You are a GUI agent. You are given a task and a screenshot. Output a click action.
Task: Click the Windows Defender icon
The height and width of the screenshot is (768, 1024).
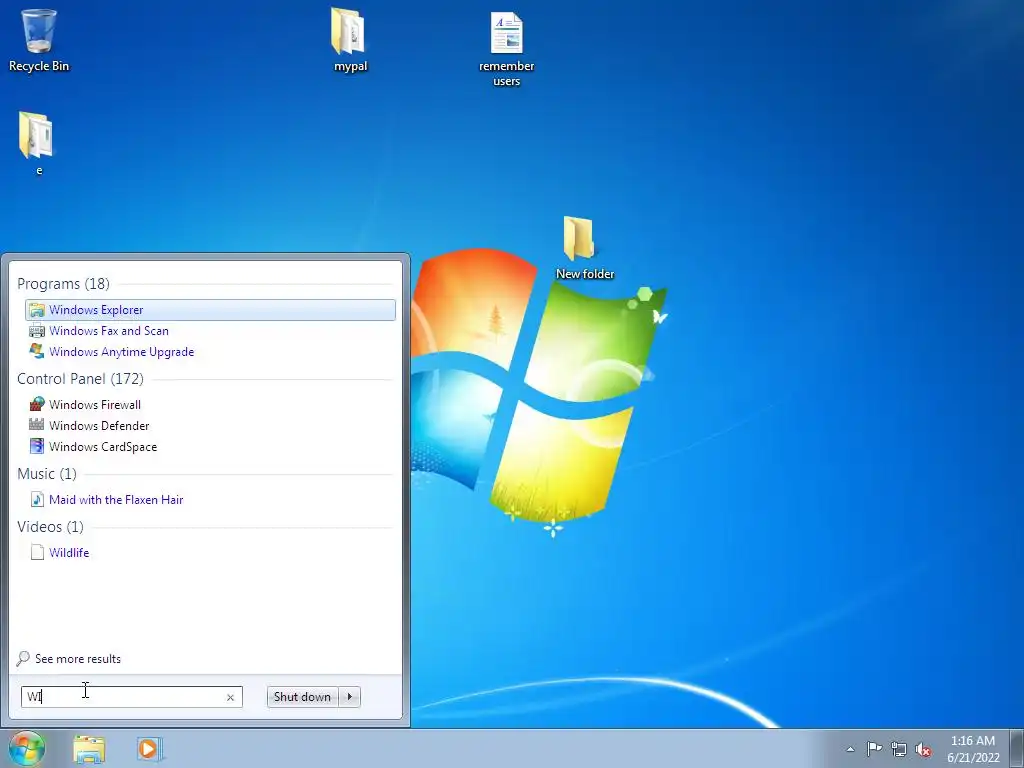coord(37,425)
